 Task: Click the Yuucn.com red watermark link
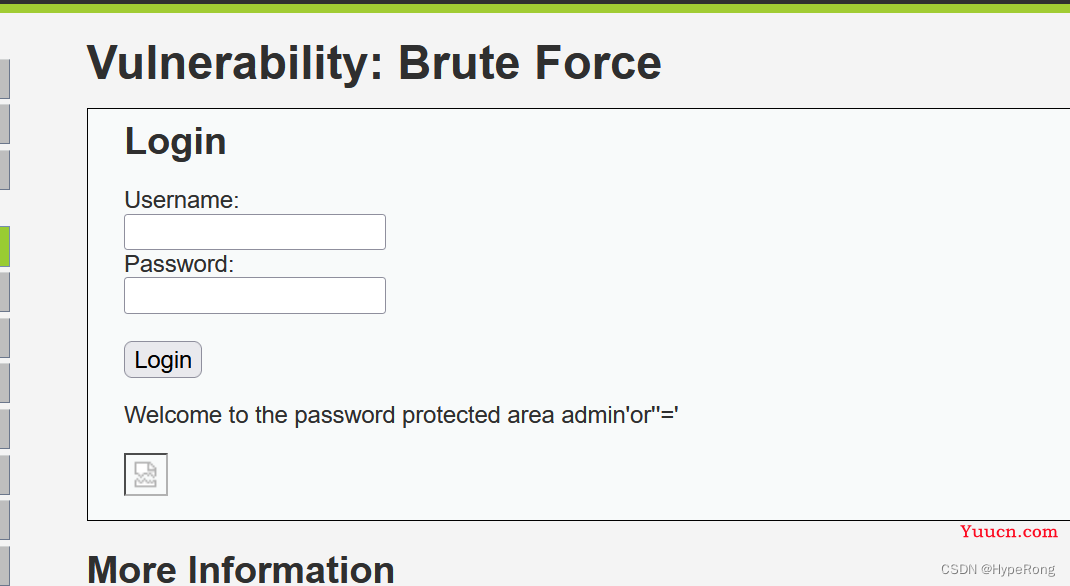click(x=1009, y=532)
